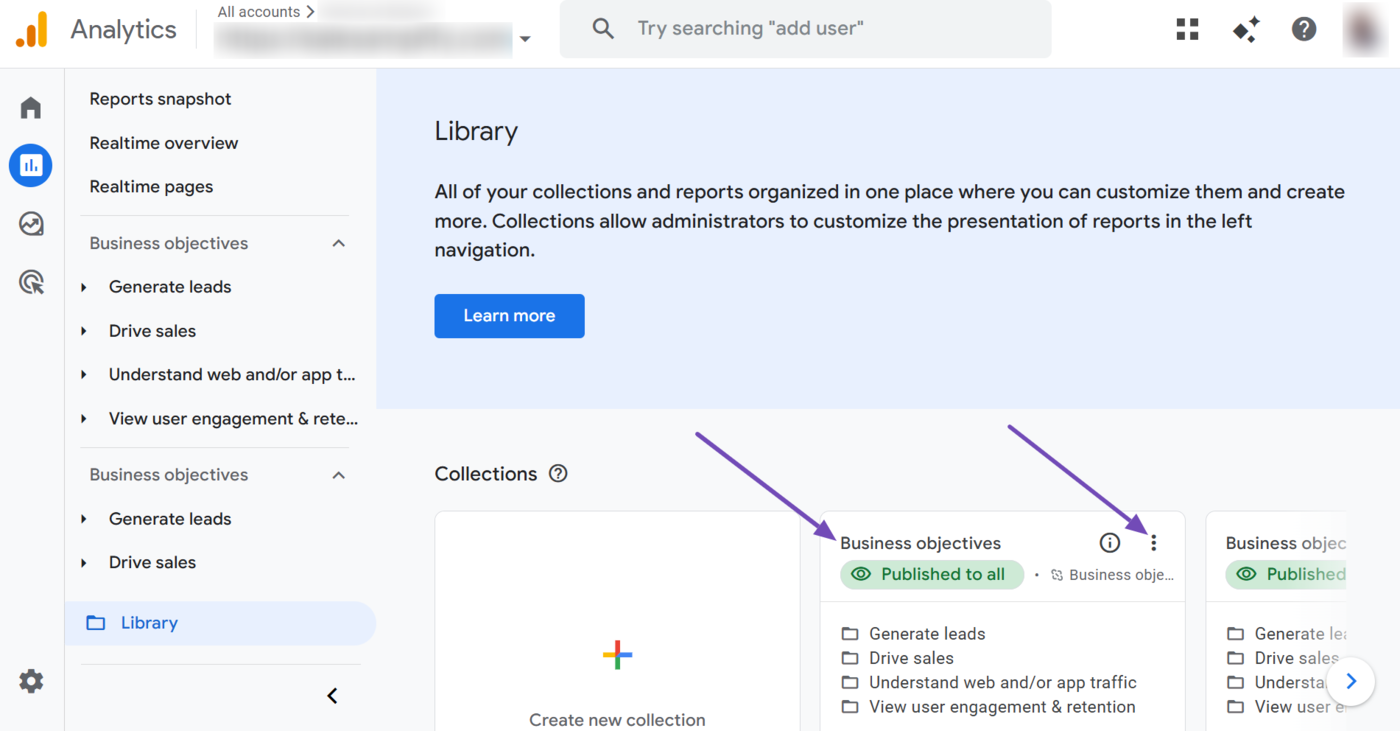Open Realtime overview from the sidebar

tap(163, 142)
